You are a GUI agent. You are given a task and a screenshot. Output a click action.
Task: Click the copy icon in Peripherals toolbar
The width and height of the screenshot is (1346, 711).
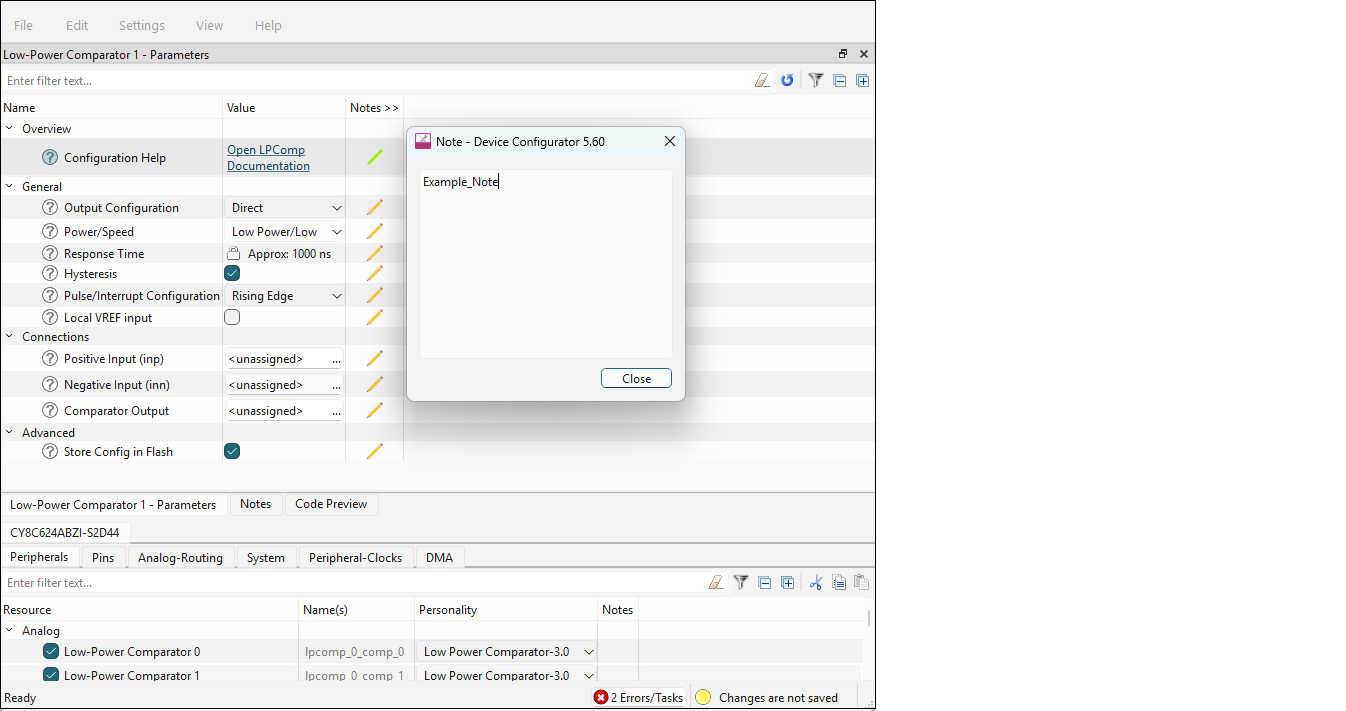point(839,582)
